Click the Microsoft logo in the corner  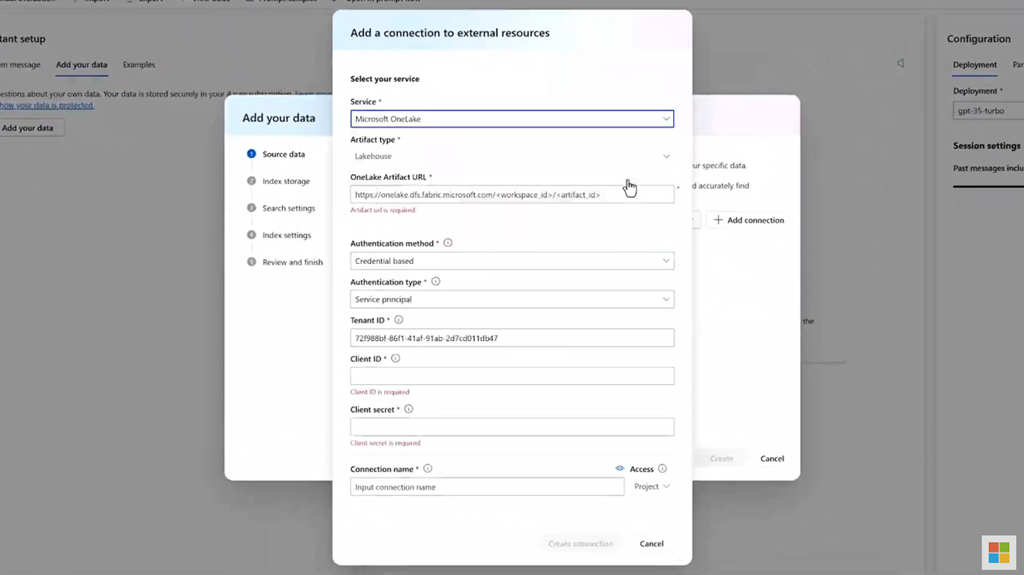point(998,551)
